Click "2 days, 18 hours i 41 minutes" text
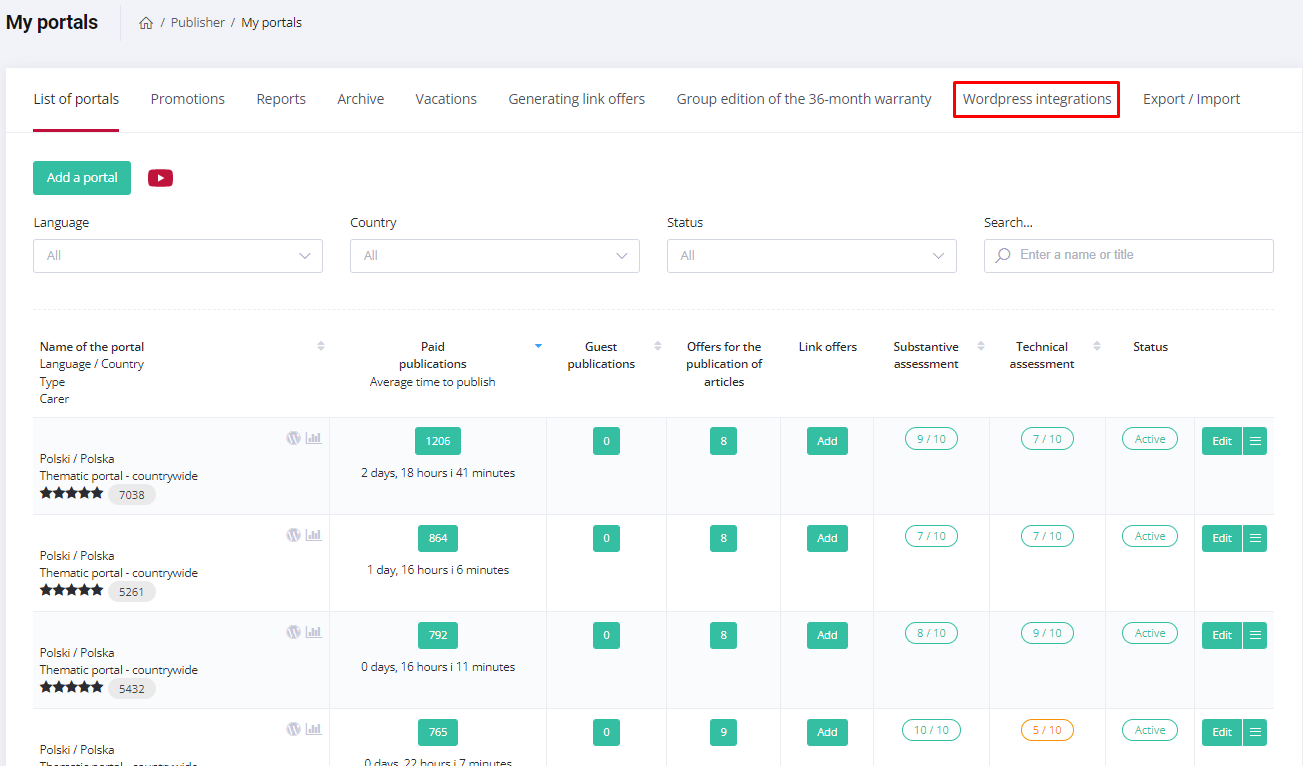1303x766 pixels. coord(438,473)
